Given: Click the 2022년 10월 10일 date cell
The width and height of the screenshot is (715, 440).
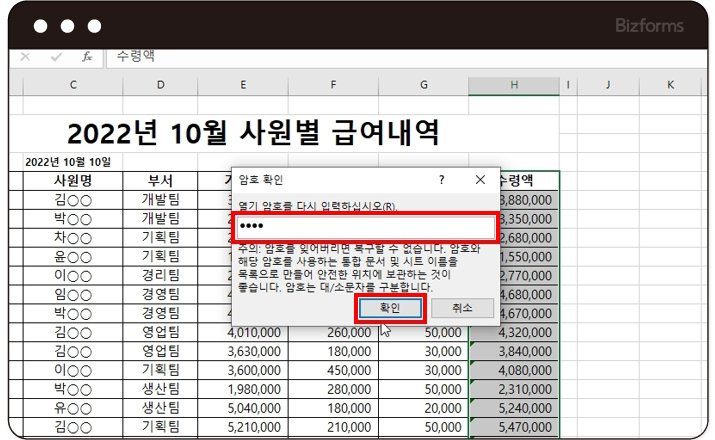Looking at the screenshot, I should [x=67, y=161].
